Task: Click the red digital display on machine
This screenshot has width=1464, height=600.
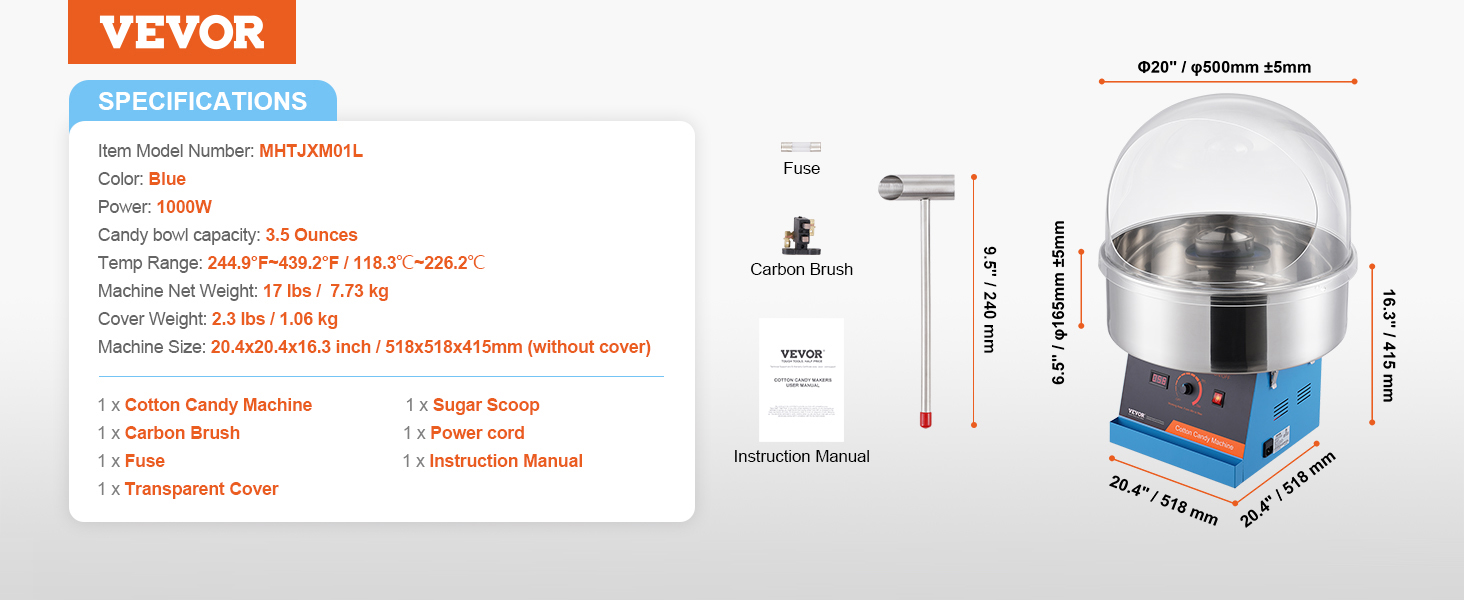Action: coord(1159,381)
